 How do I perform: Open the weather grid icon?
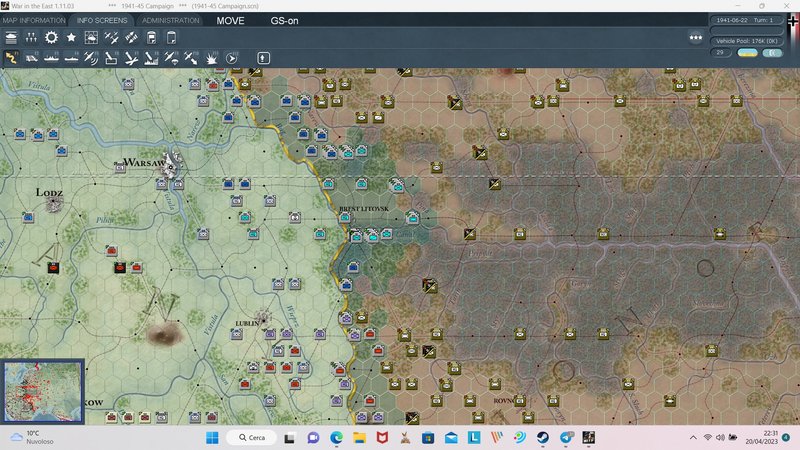click(91, 38)
